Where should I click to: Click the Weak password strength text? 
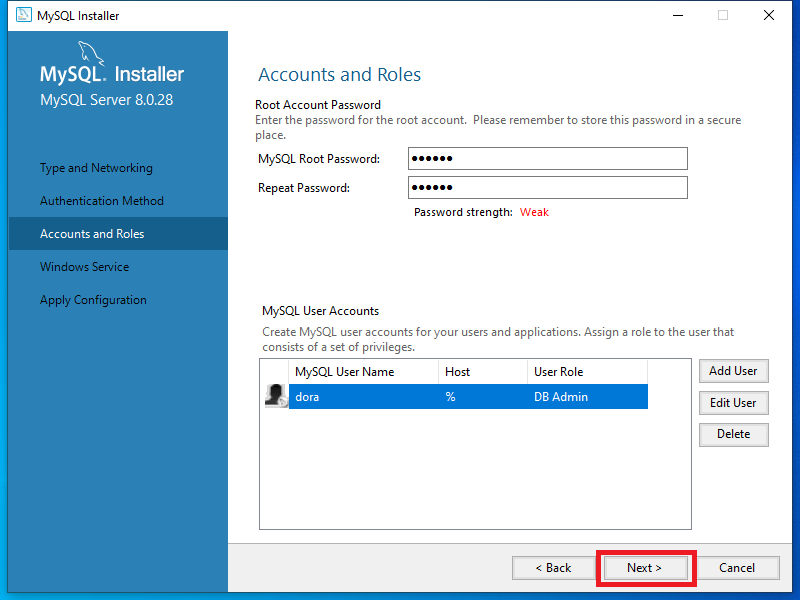pyautogui.click(x=534, y=212)
